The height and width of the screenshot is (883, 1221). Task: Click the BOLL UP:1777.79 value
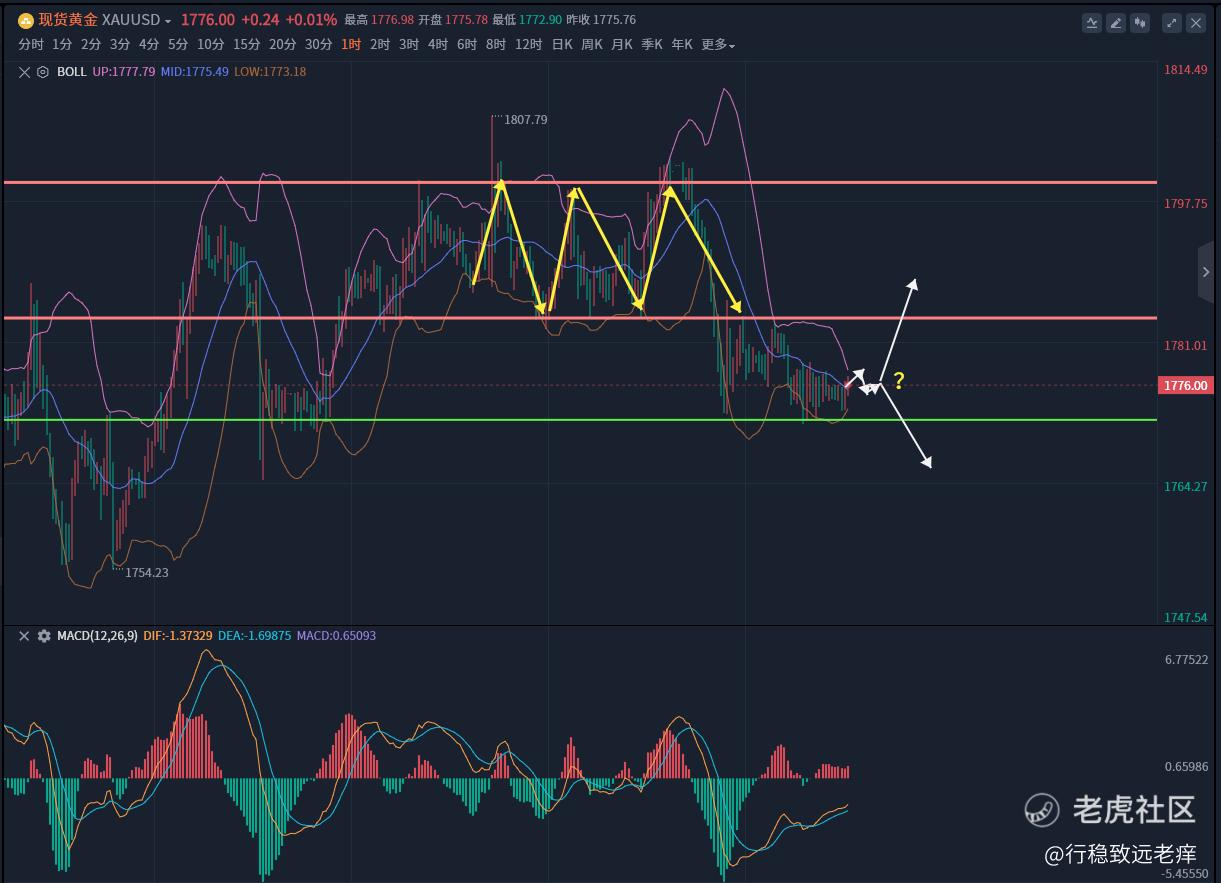click(x=124, y=72)
